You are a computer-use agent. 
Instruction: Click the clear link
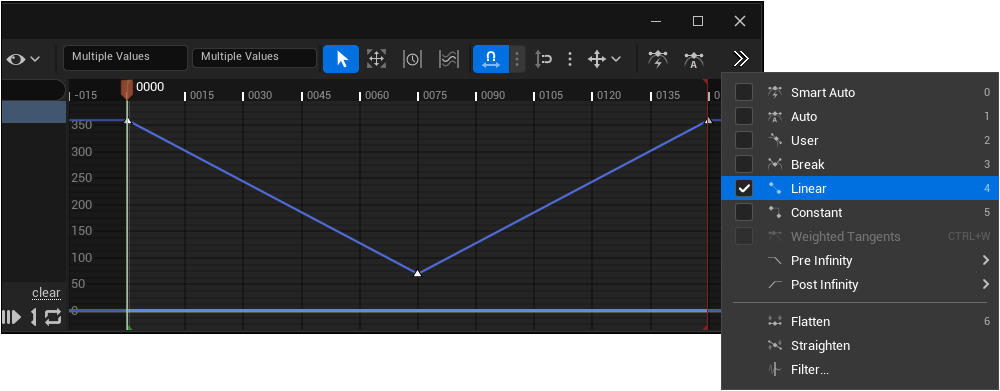coord(46,293)
